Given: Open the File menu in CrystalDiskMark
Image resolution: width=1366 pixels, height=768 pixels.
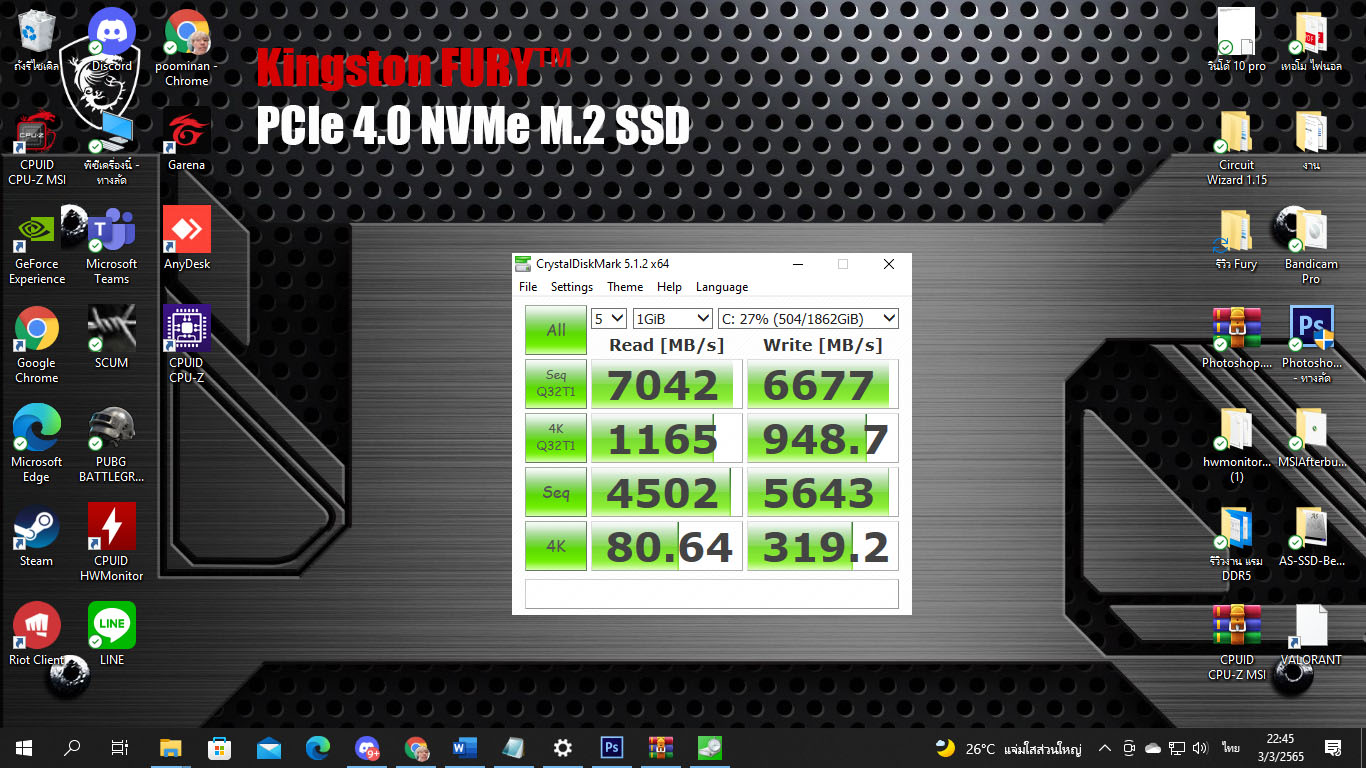Looking at the screenshot, I should pos(528,287).
